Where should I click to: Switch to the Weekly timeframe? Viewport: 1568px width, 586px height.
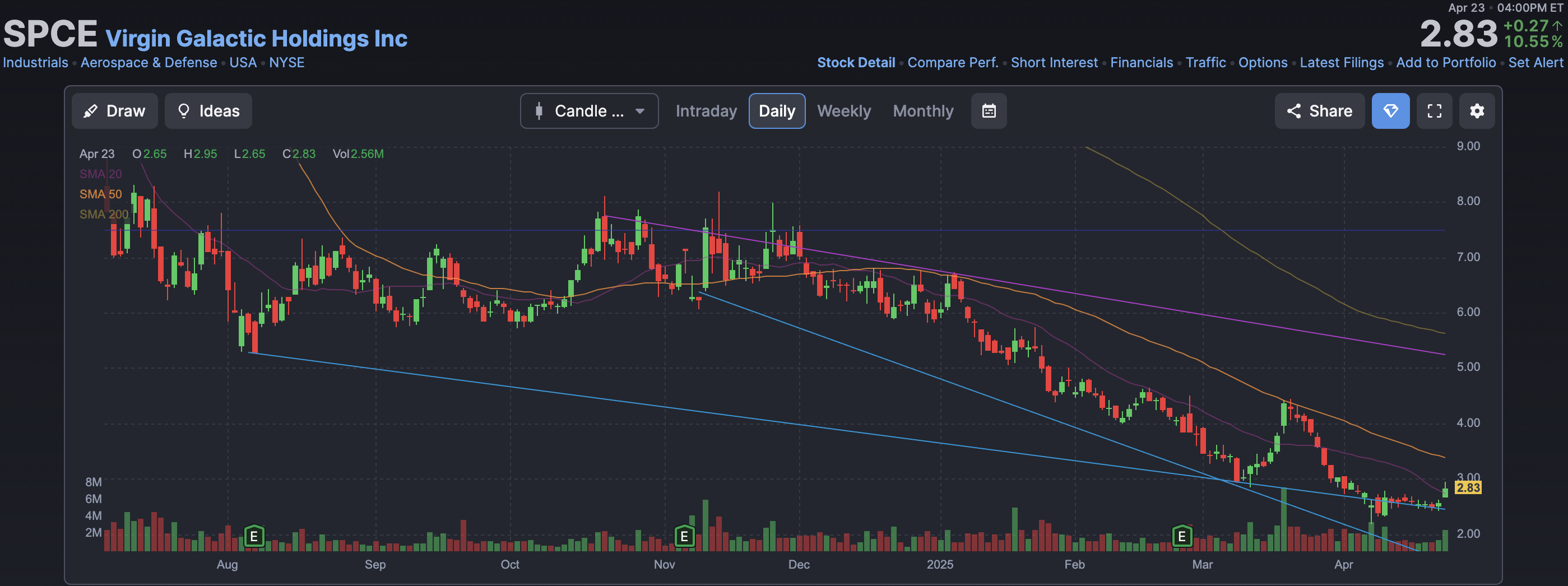click(843, 111)
